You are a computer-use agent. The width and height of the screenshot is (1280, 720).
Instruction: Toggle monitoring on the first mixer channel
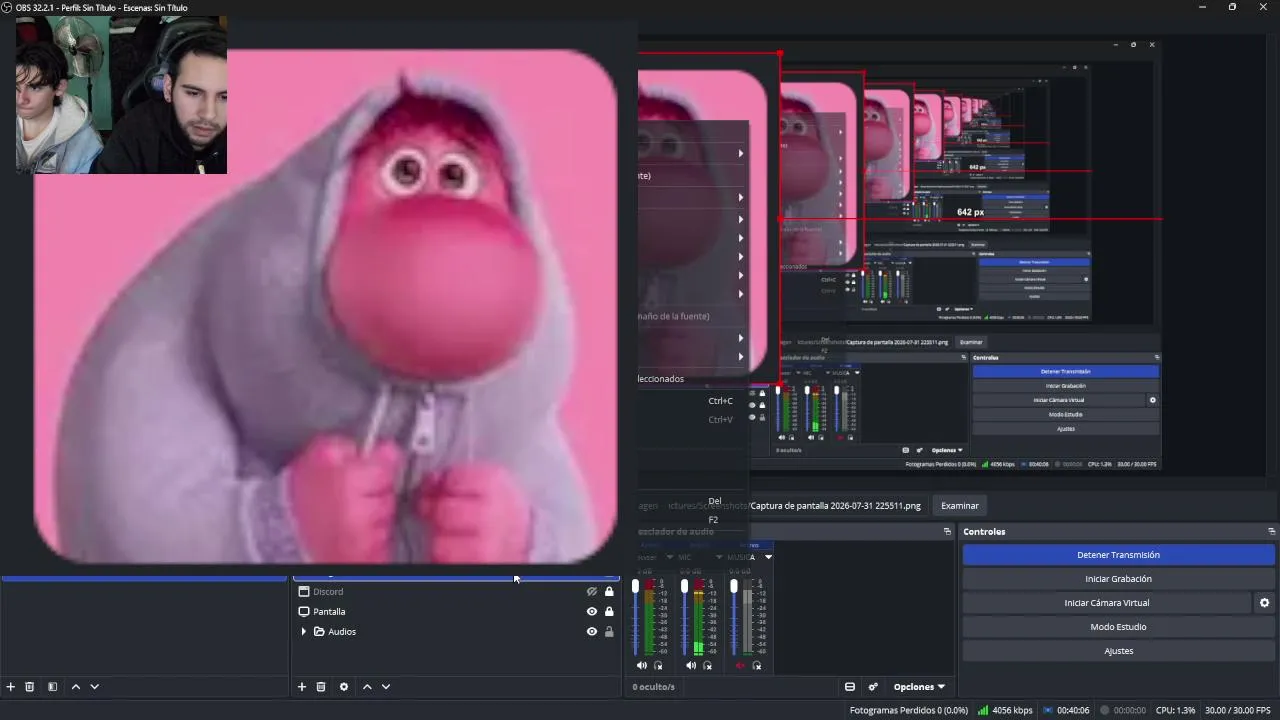tap(659, 666)
